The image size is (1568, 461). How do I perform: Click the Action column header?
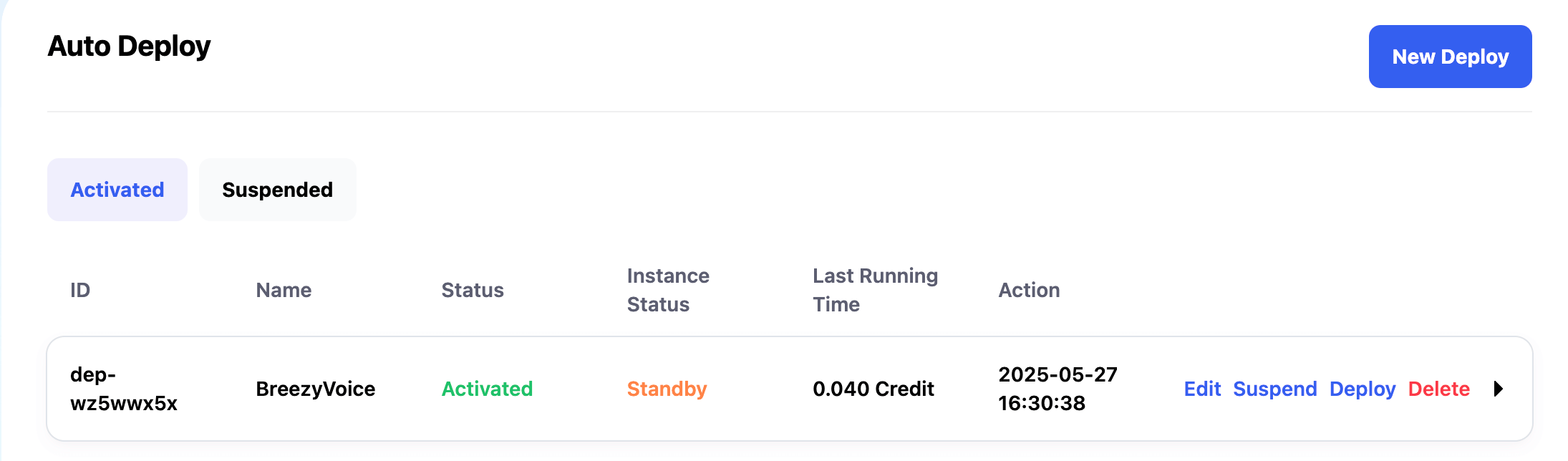point(1029,290)
